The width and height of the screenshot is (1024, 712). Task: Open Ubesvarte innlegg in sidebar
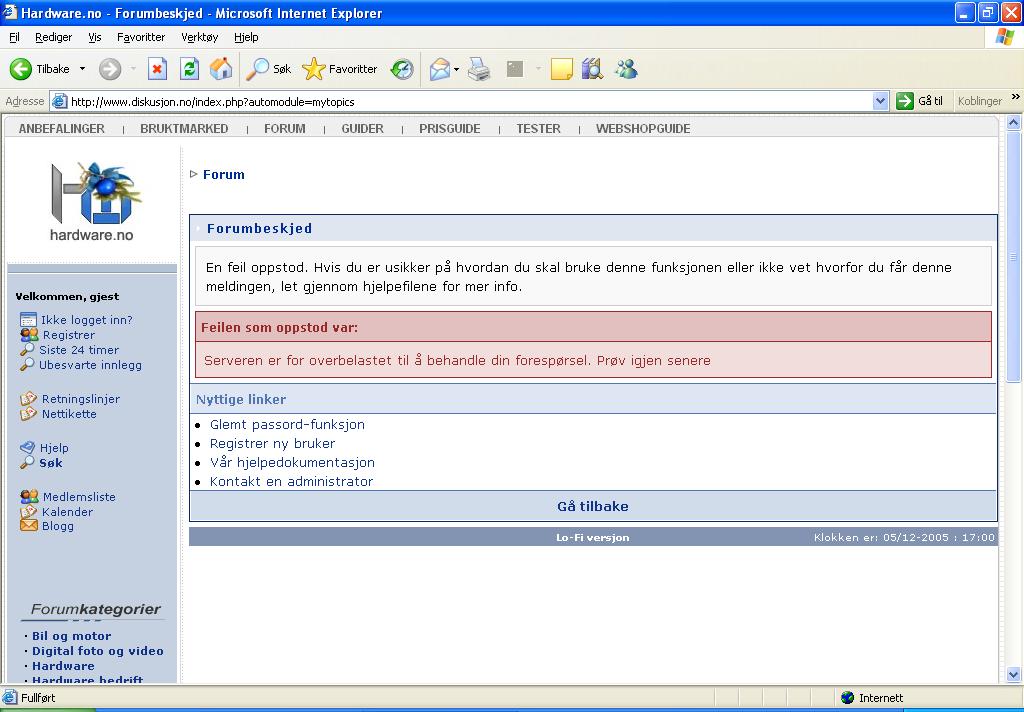[90, 365]
